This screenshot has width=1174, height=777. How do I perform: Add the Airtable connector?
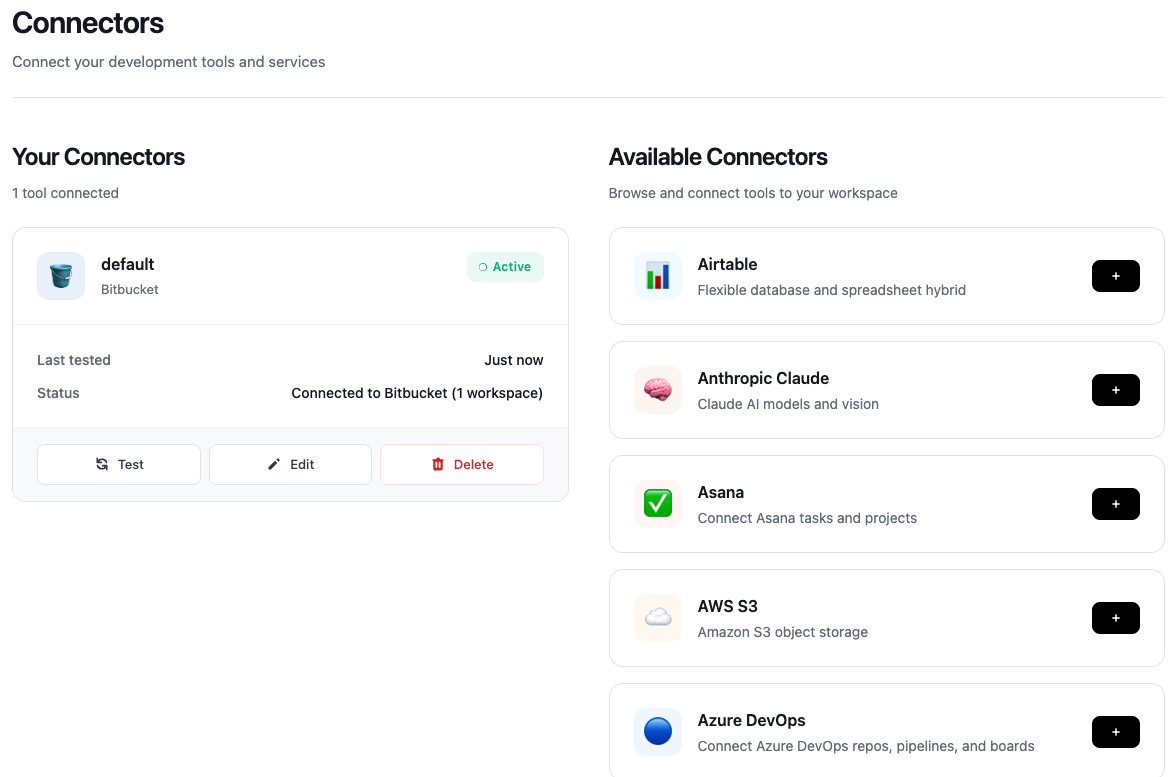click(1115, 275)
